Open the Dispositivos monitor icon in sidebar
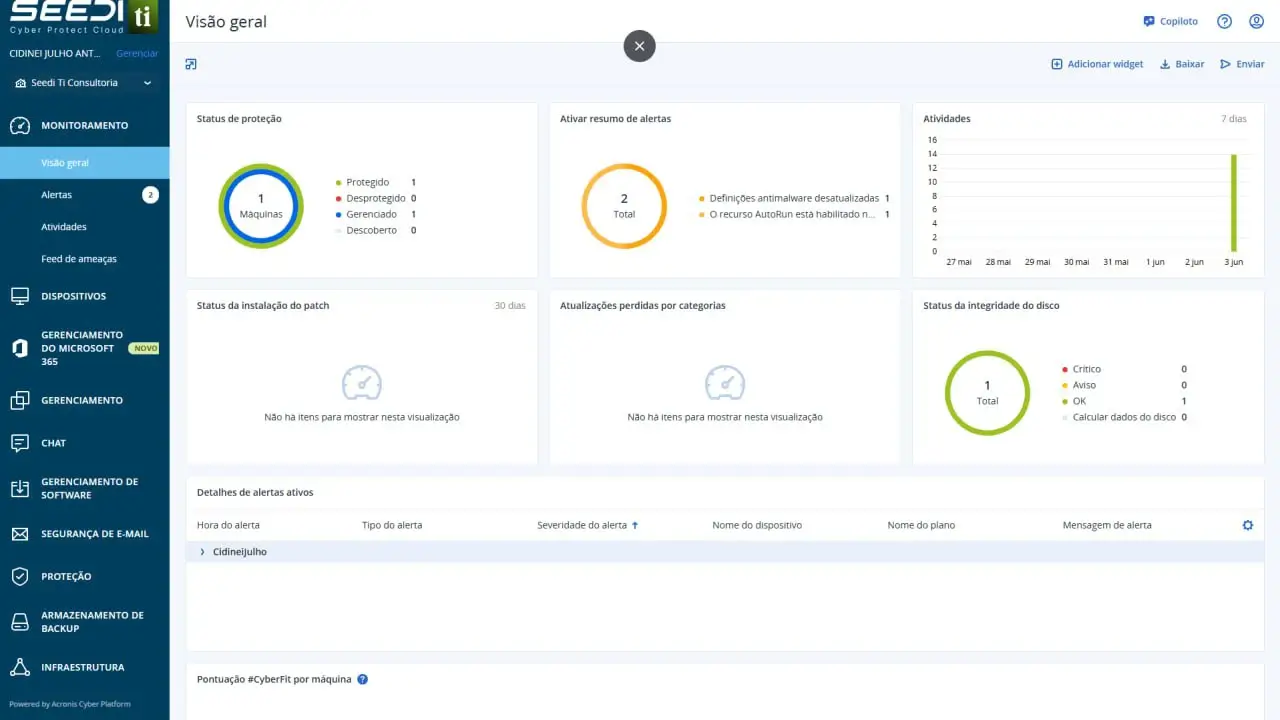 tap(20, 296)
